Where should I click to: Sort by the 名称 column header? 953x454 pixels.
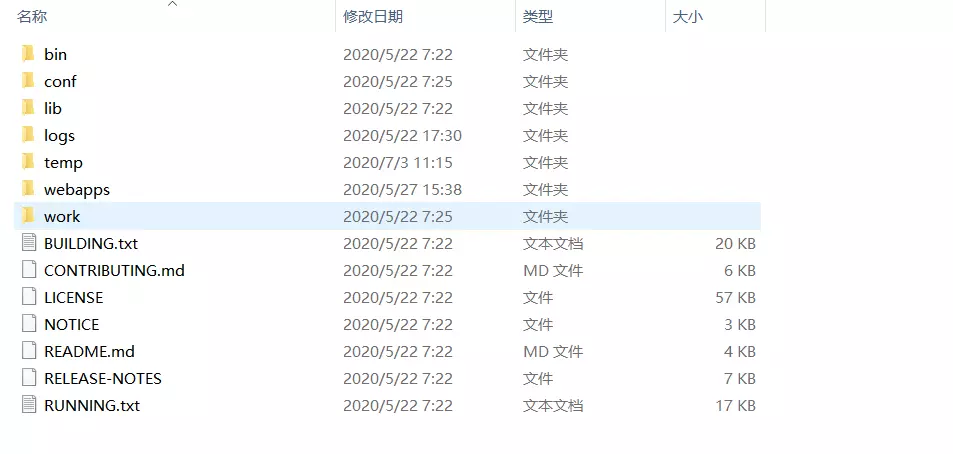(32, 16)
